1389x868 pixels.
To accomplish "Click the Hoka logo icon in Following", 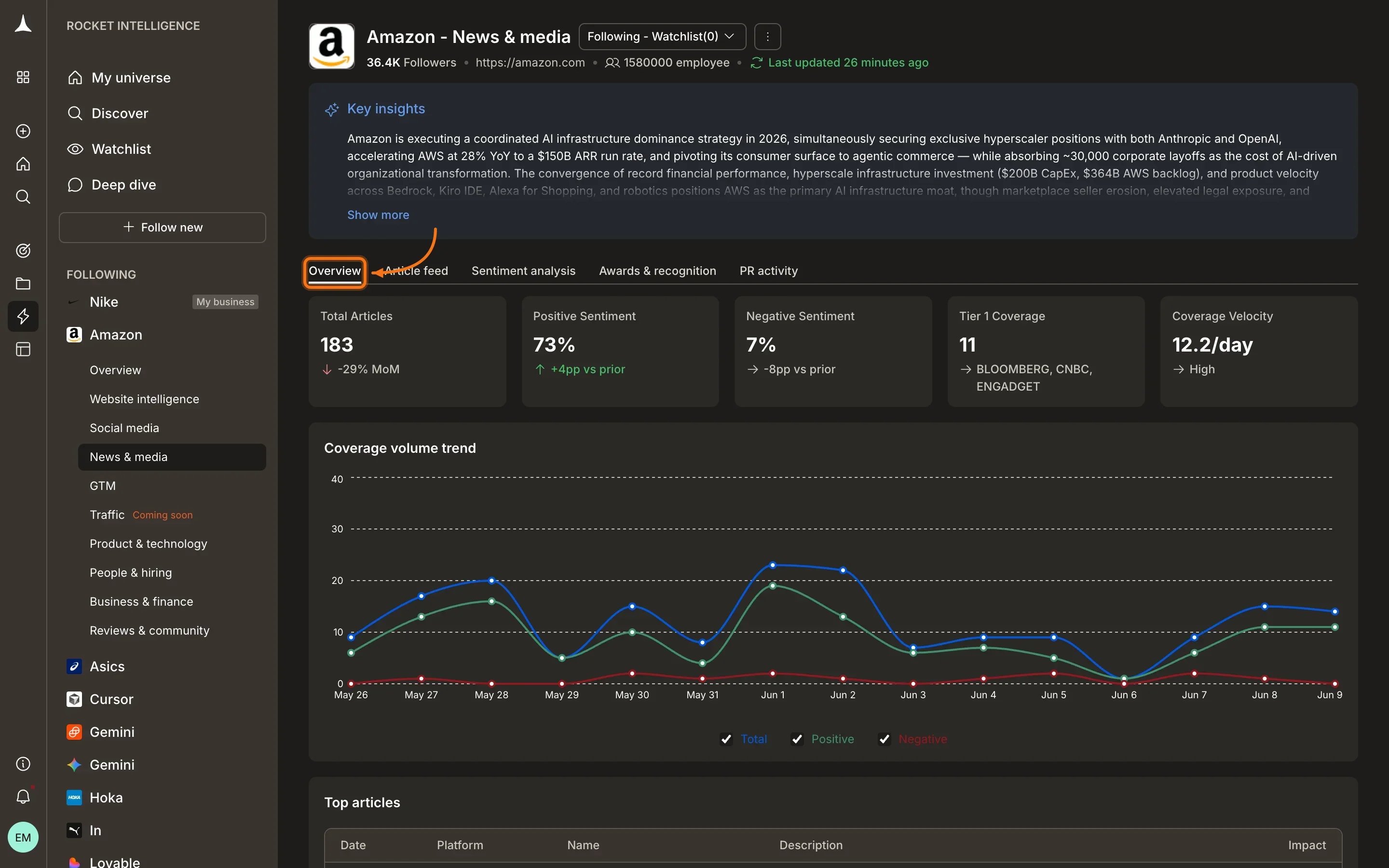I will coord(74,798).
